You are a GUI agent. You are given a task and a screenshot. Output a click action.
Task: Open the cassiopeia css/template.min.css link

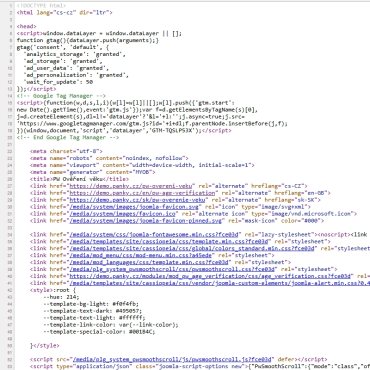click(x=169, y=242)
